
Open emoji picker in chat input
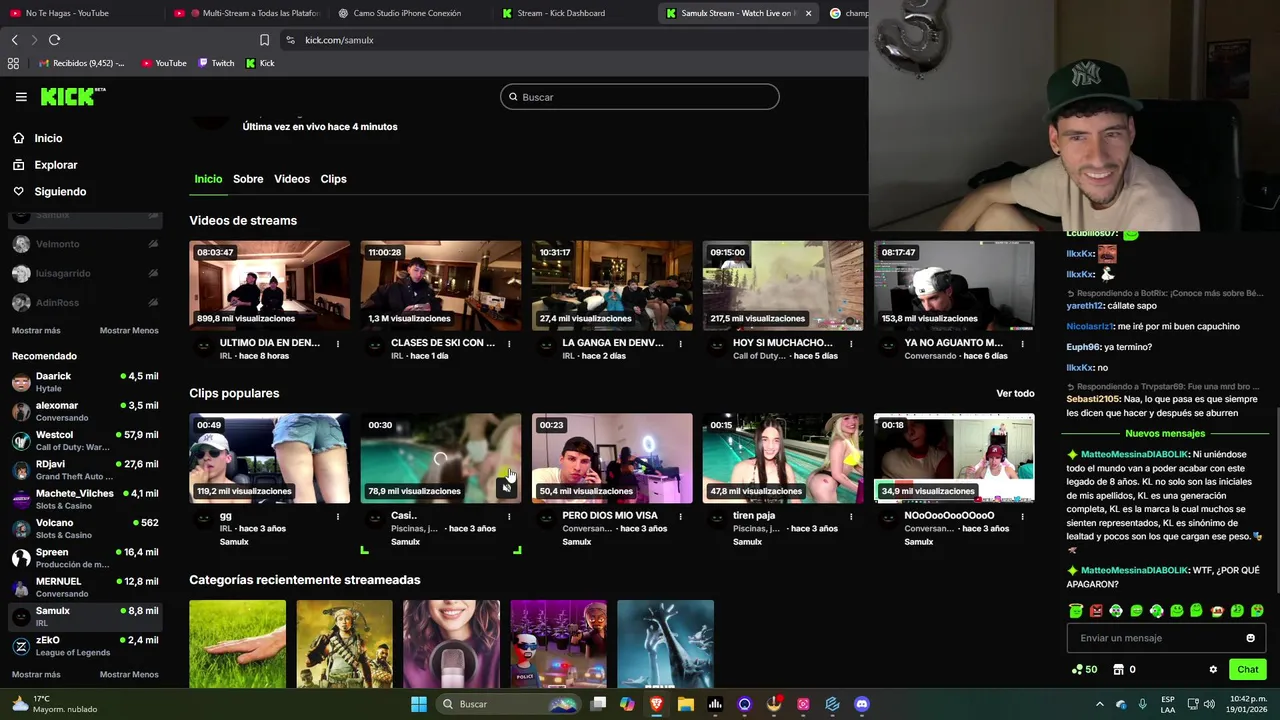(1250, 638)
